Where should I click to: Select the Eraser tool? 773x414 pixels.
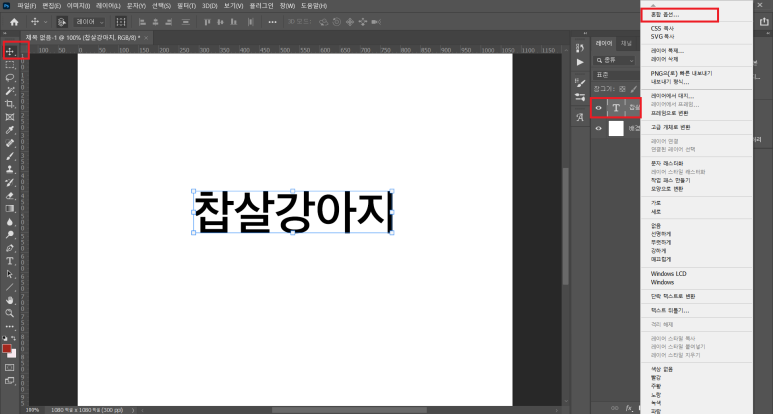[10, 195]
